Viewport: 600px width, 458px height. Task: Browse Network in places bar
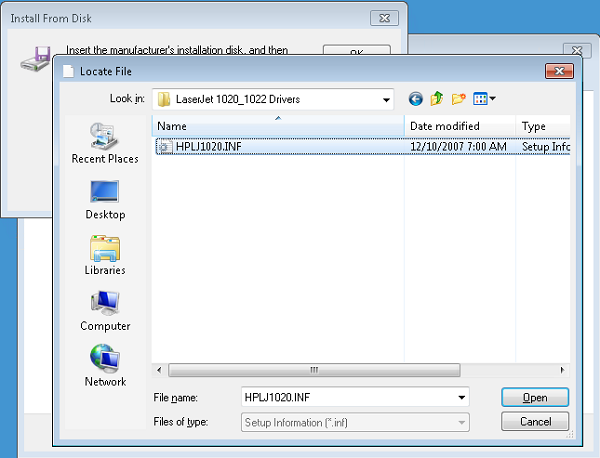click(x=105, y=367)
